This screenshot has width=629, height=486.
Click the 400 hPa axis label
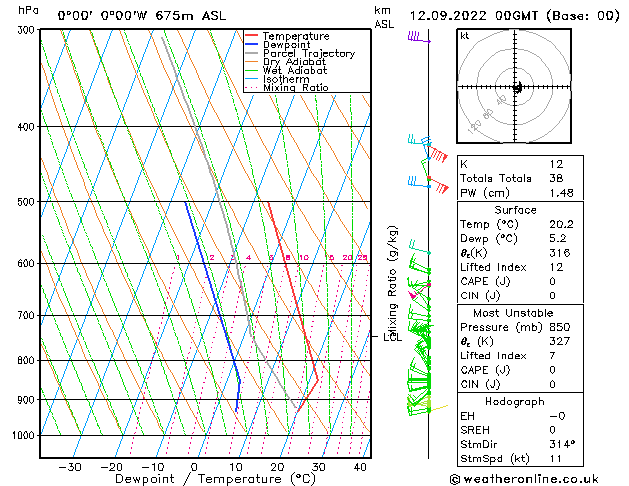[28, 127]
